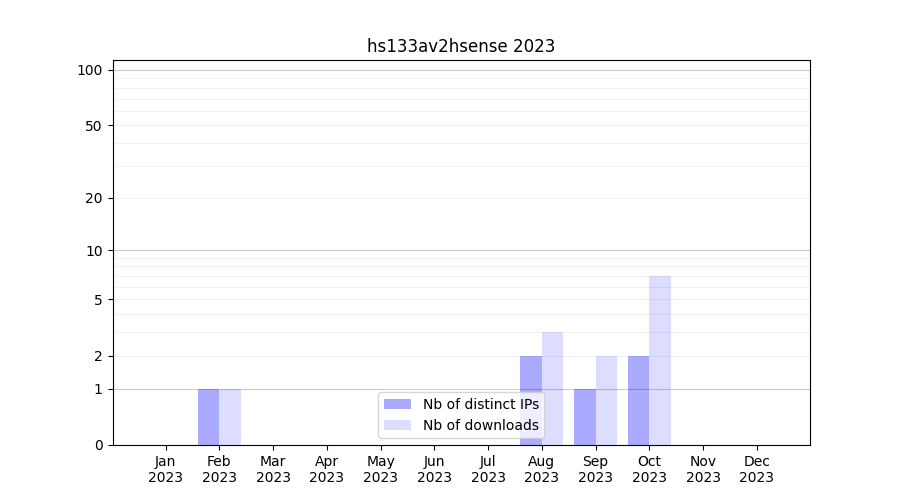Click the September distinct IPs bar
This screenshot has height=500, width=900.
(x=585, y=417)
